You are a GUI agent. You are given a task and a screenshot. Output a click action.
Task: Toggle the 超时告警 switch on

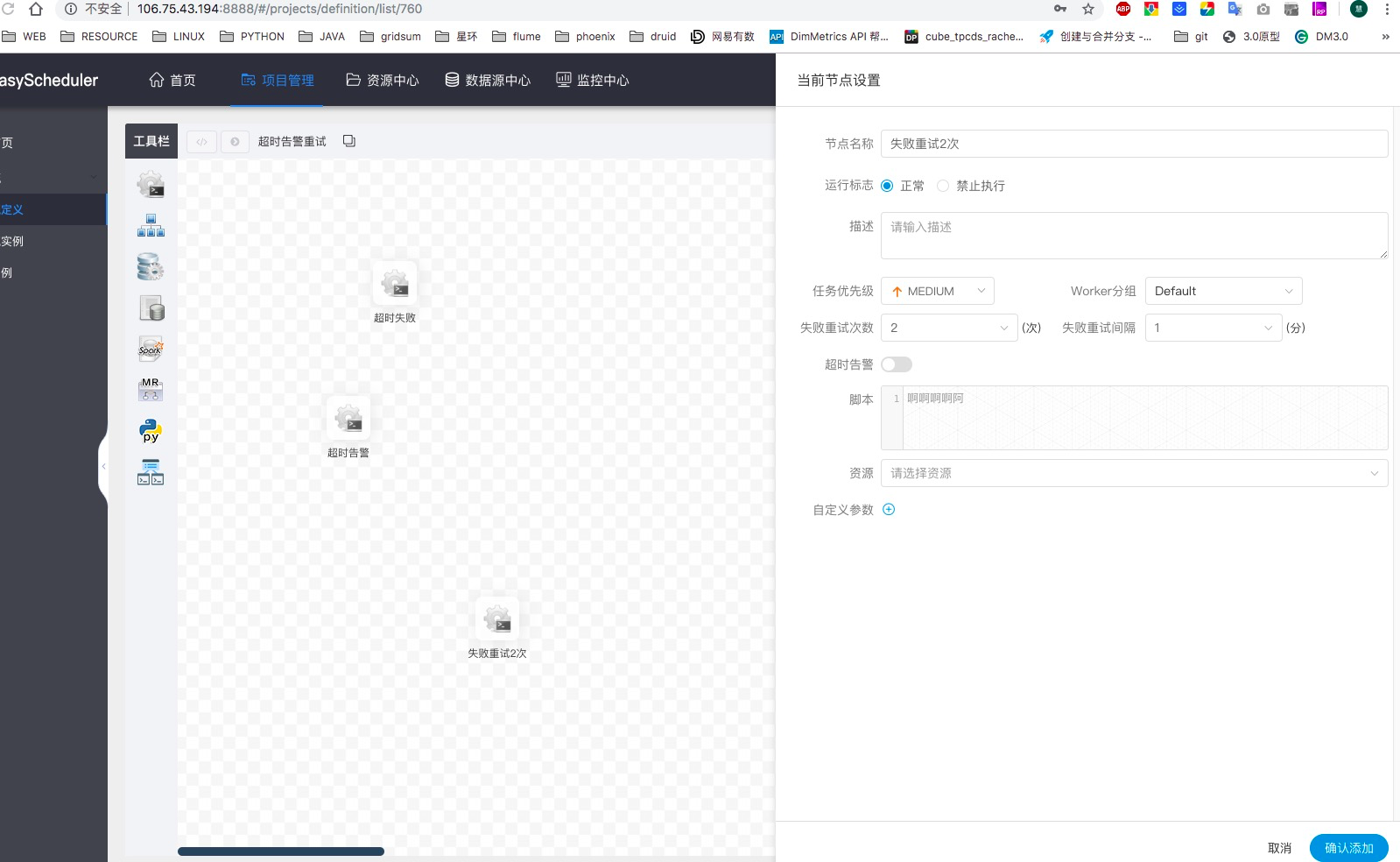[897, 364]
